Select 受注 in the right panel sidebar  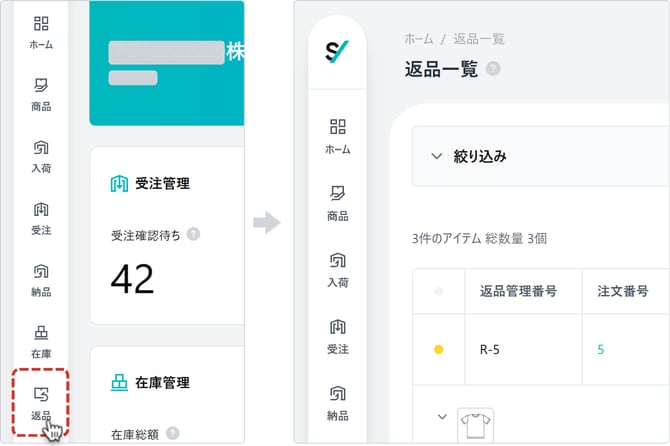tap(338, 335)
